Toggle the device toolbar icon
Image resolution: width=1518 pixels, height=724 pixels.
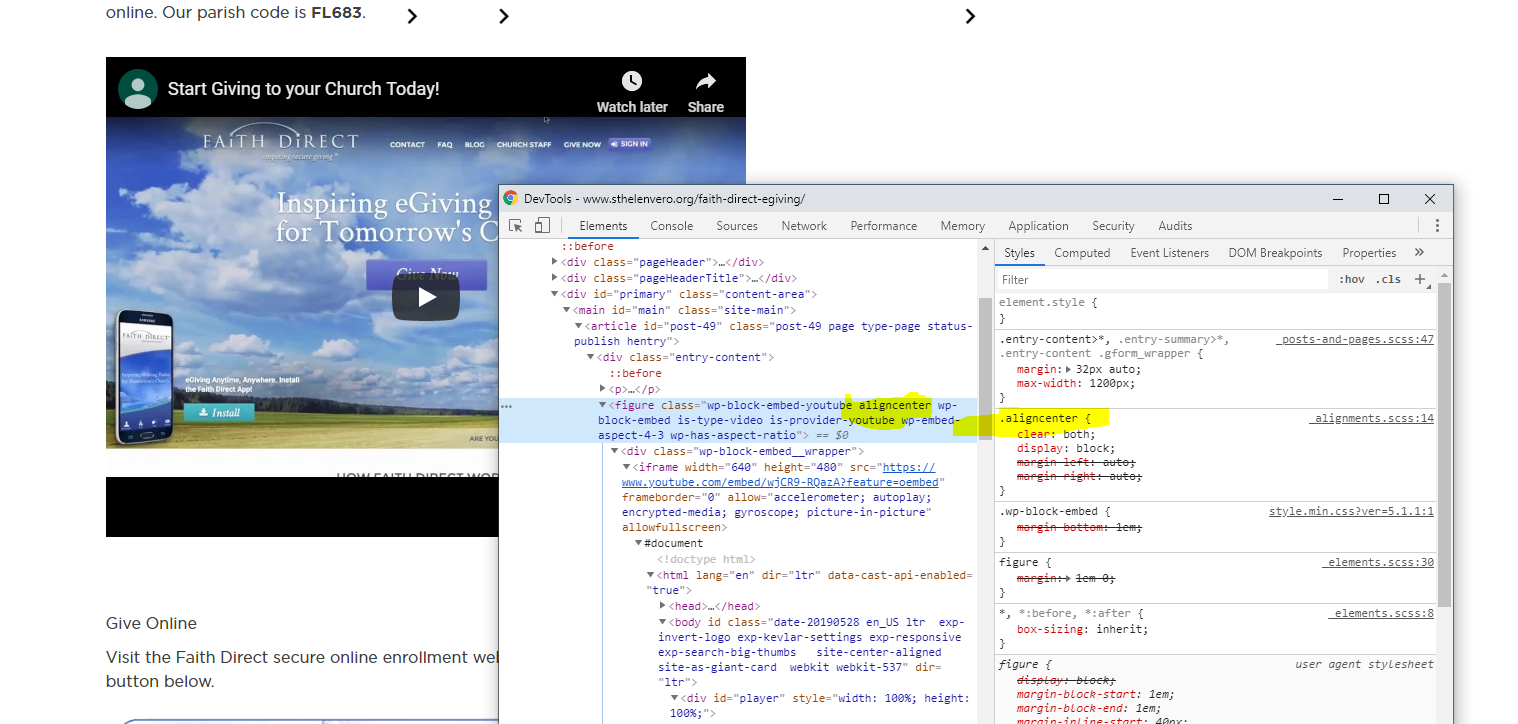541,226
